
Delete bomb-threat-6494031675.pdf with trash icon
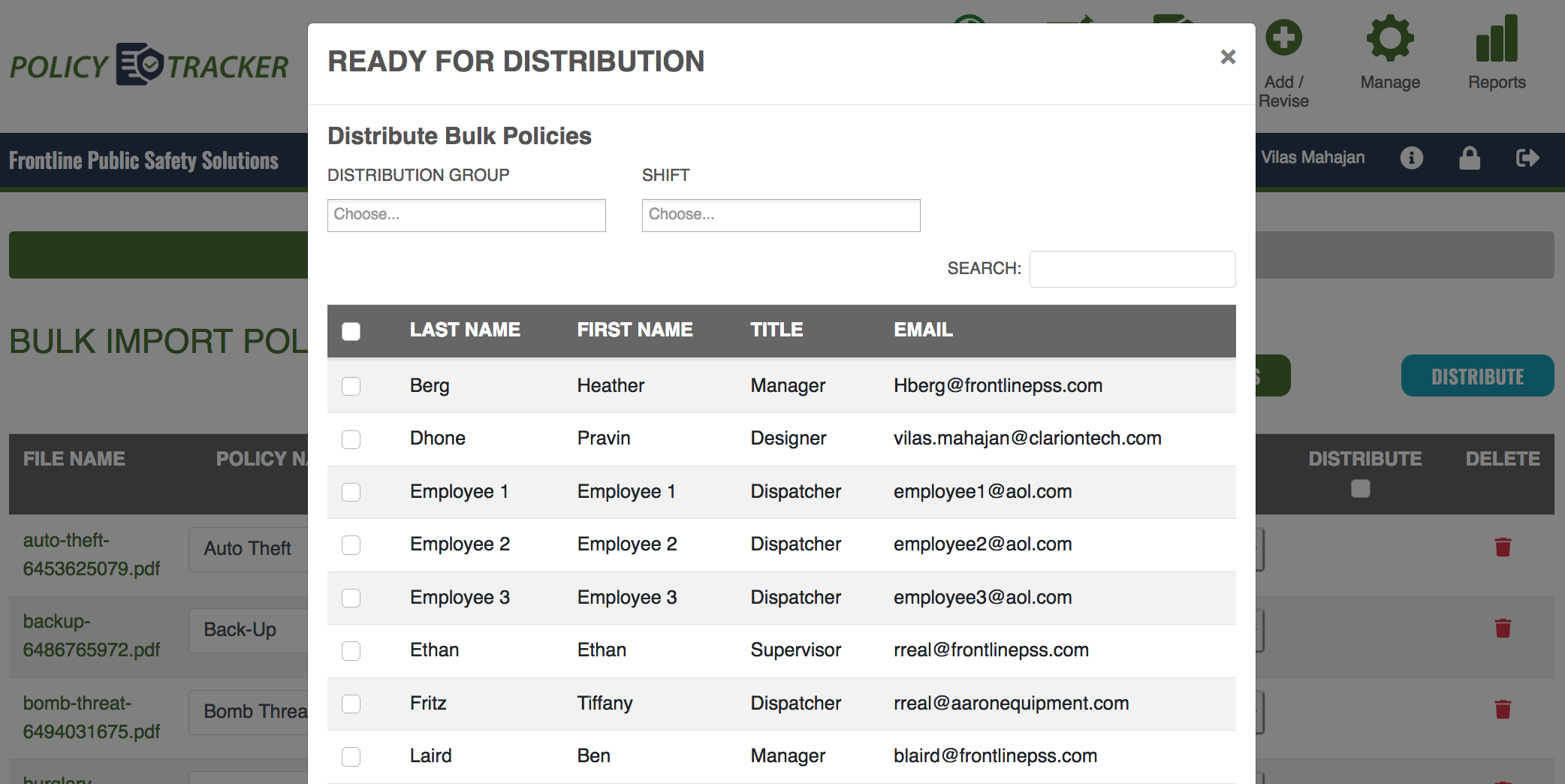(1503, 707)
